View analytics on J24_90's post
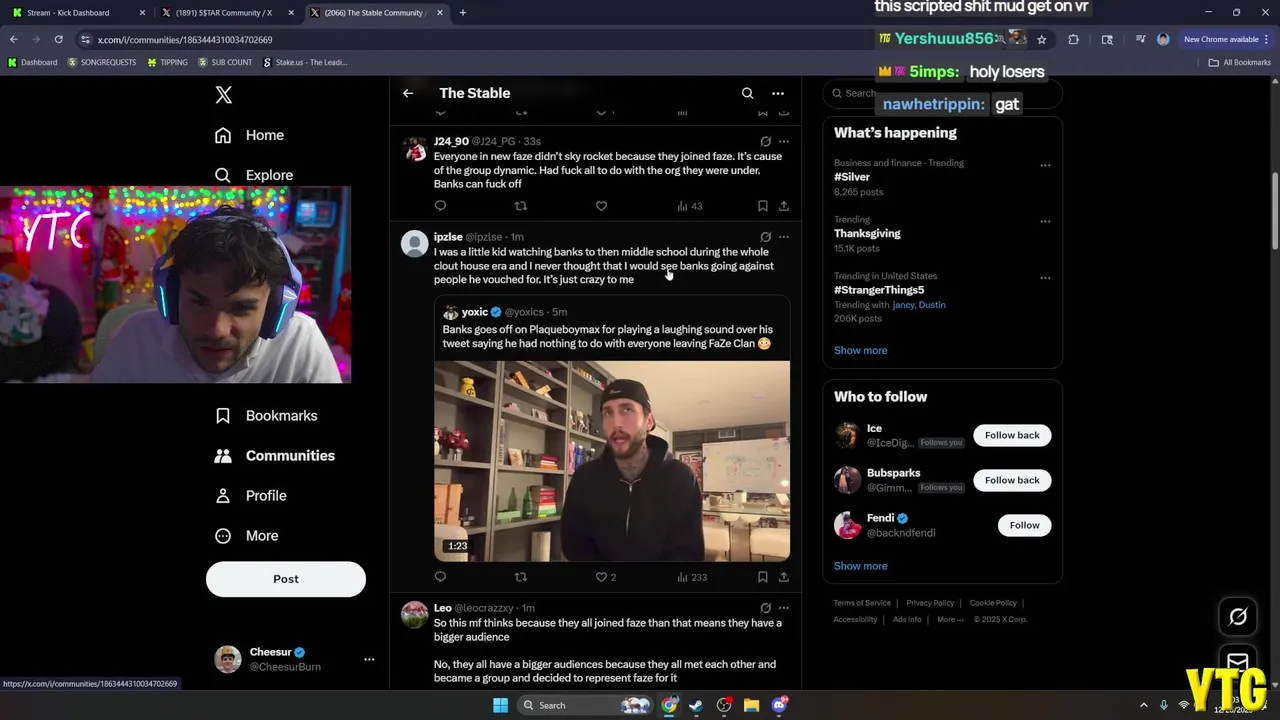This screenshot has width=1280, height=720. (x=690, y=206)
